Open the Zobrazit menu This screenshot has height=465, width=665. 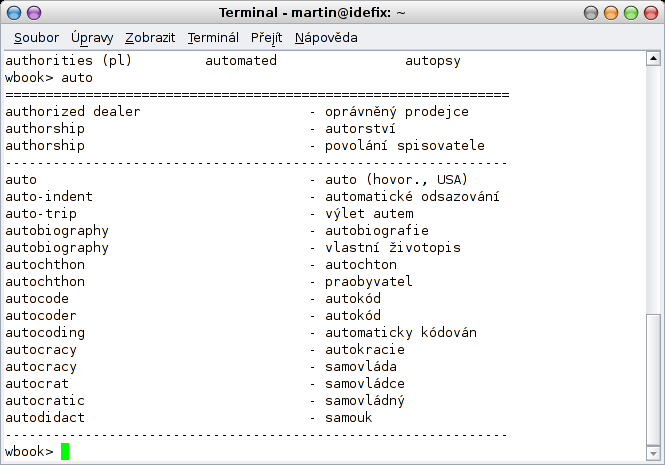click(x=150, y=38)
